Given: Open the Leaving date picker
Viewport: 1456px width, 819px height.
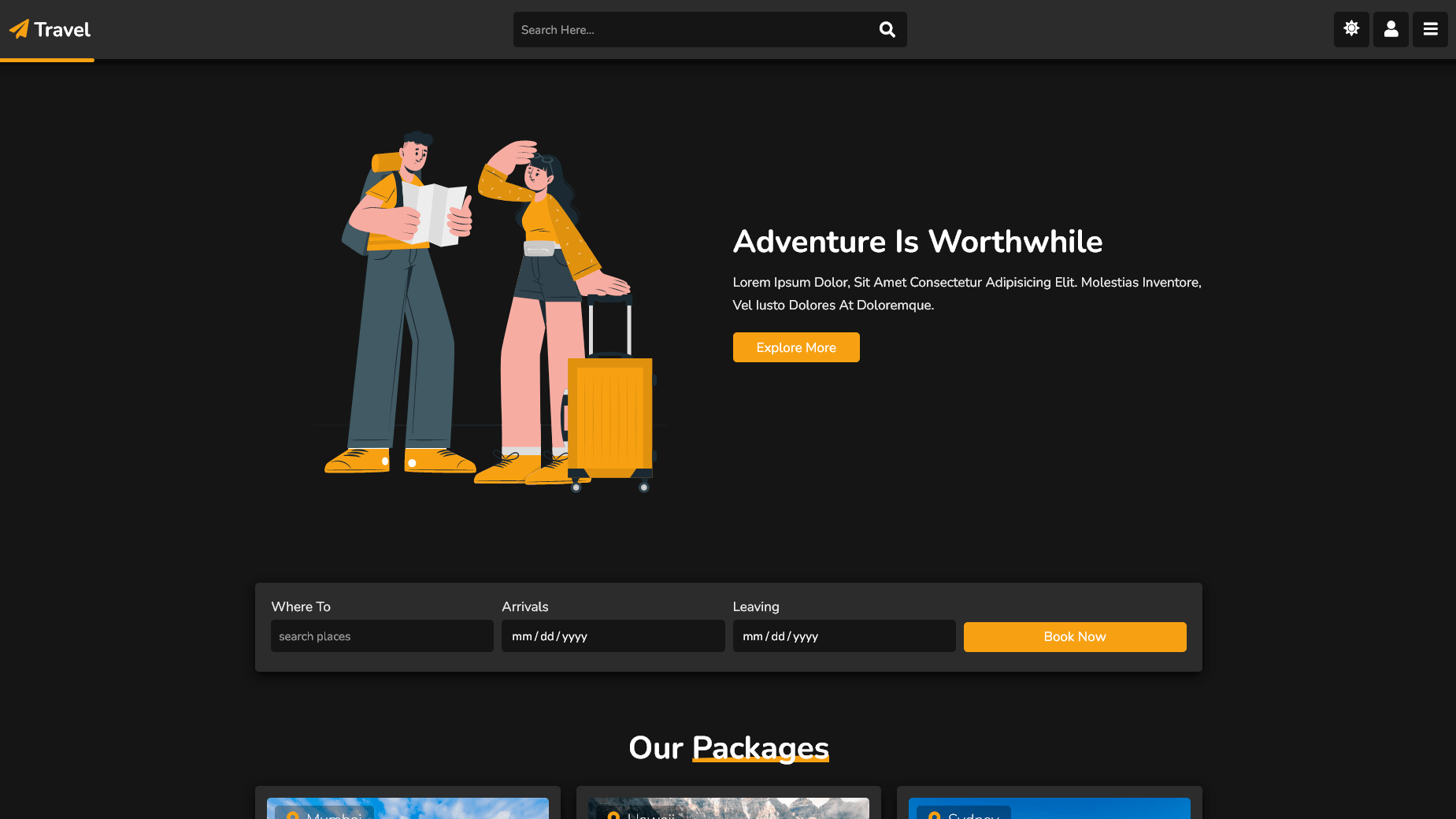Looking at the screenshot, I should point(843,636).
